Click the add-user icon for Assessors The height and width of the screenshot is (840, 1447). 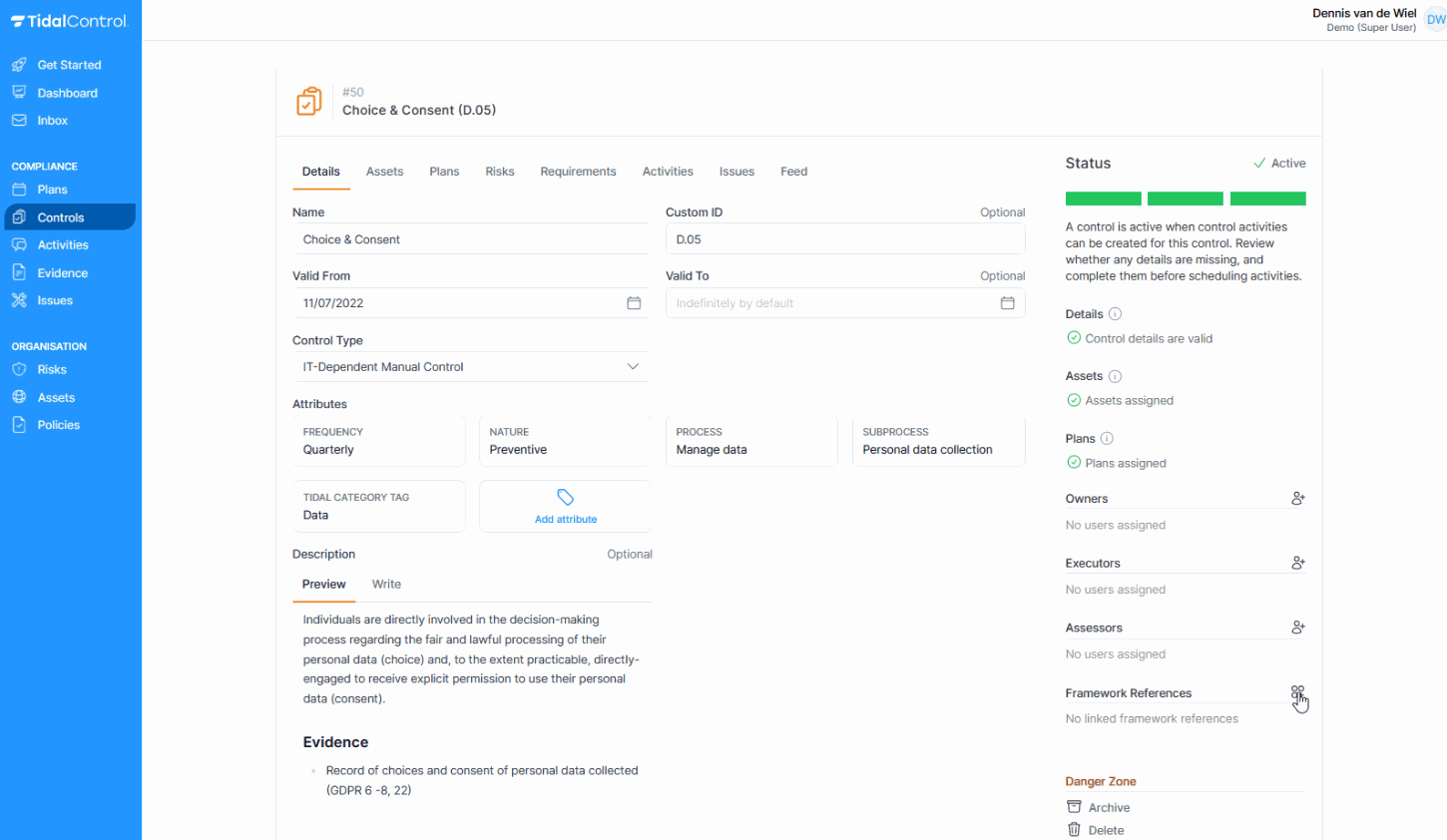1298,627
